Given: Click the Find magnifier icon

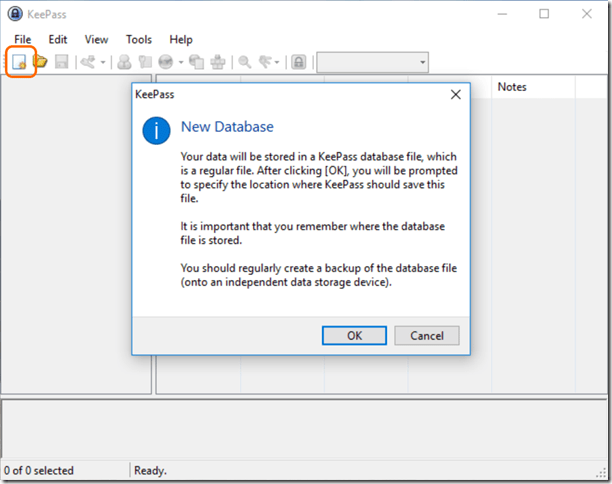Looking at the screenshot, I should tap(245, 62).
